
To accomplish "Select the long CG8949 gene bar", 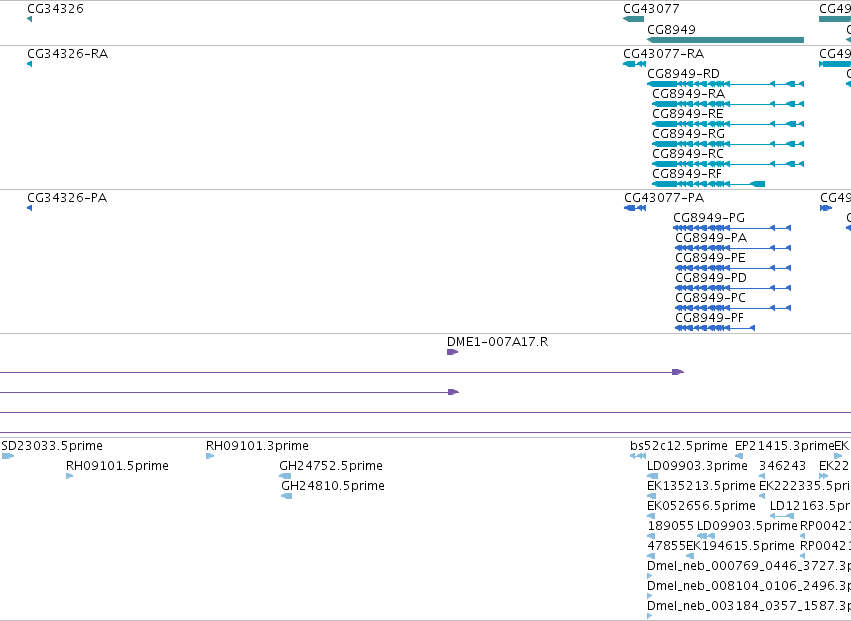I will click(x=725, y=40).
